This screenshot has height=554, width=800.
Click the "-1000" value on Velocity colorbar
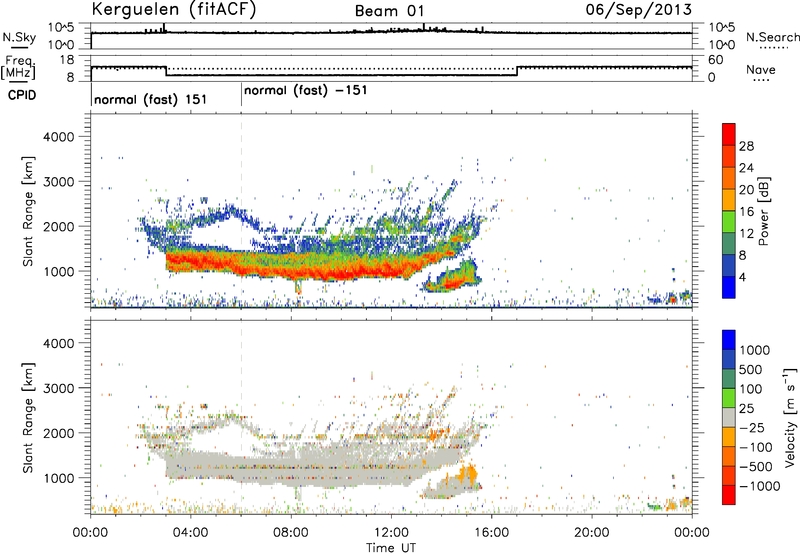pos(759,486)
